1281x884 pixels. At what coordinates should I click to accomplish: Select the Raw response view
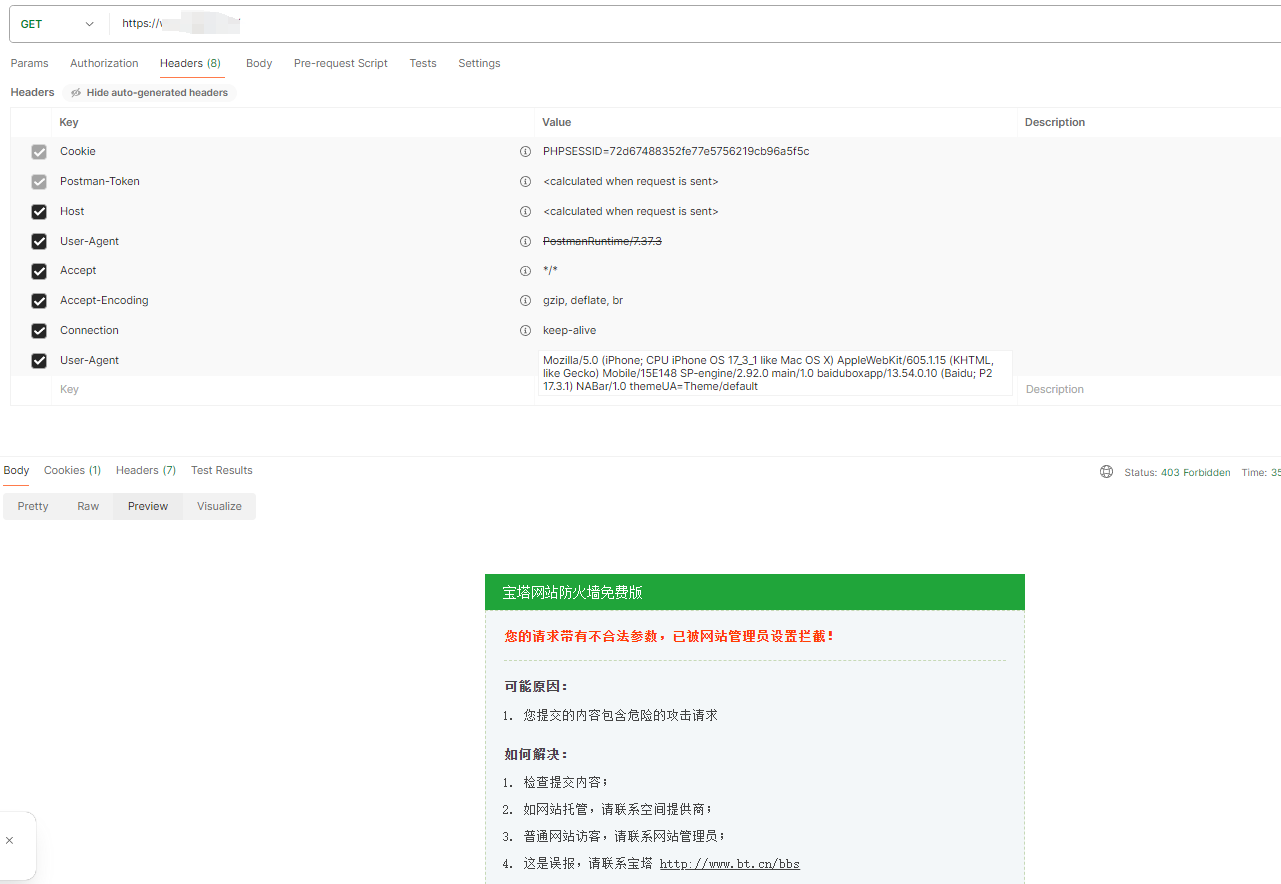tap(88, 506)
